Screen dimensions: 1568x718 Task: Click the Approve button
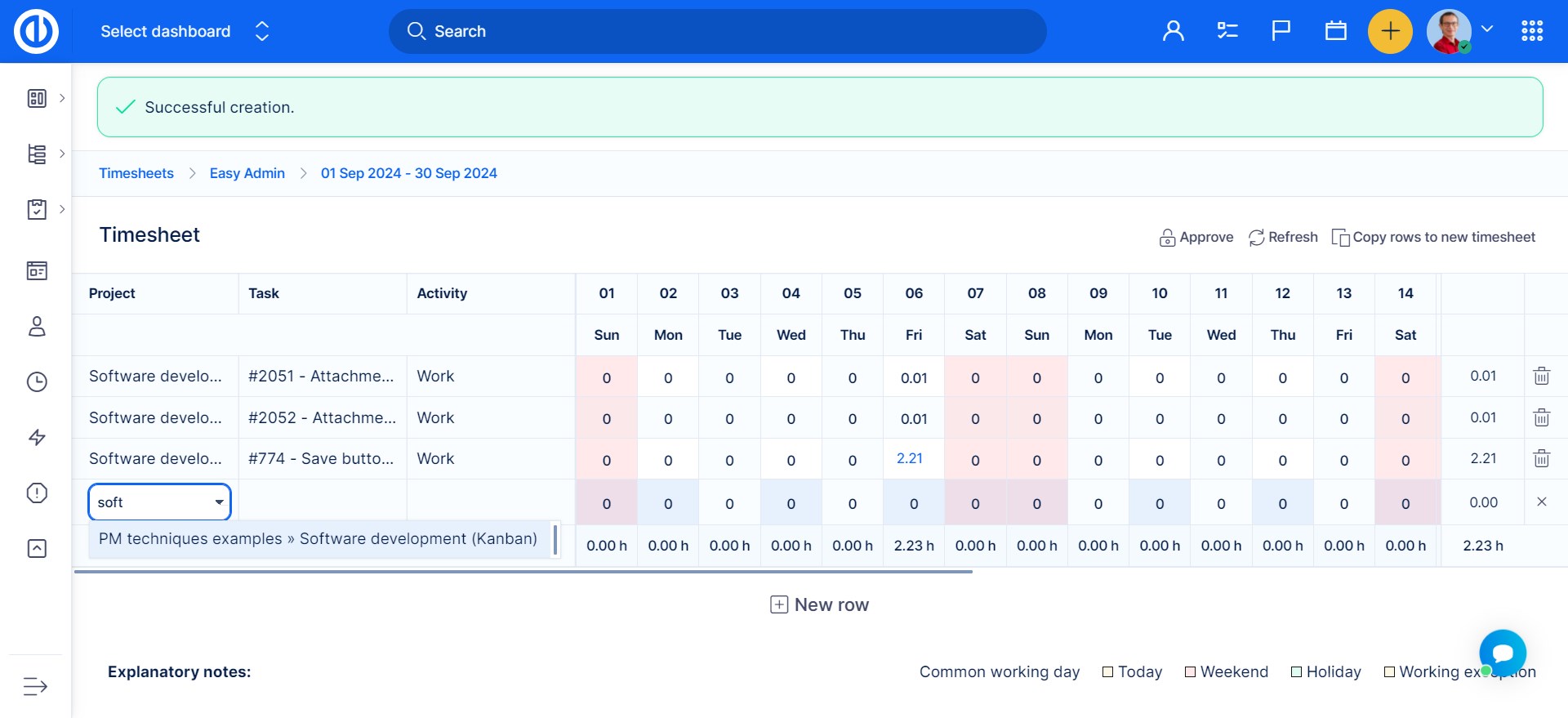click(x=1196, y=237)
